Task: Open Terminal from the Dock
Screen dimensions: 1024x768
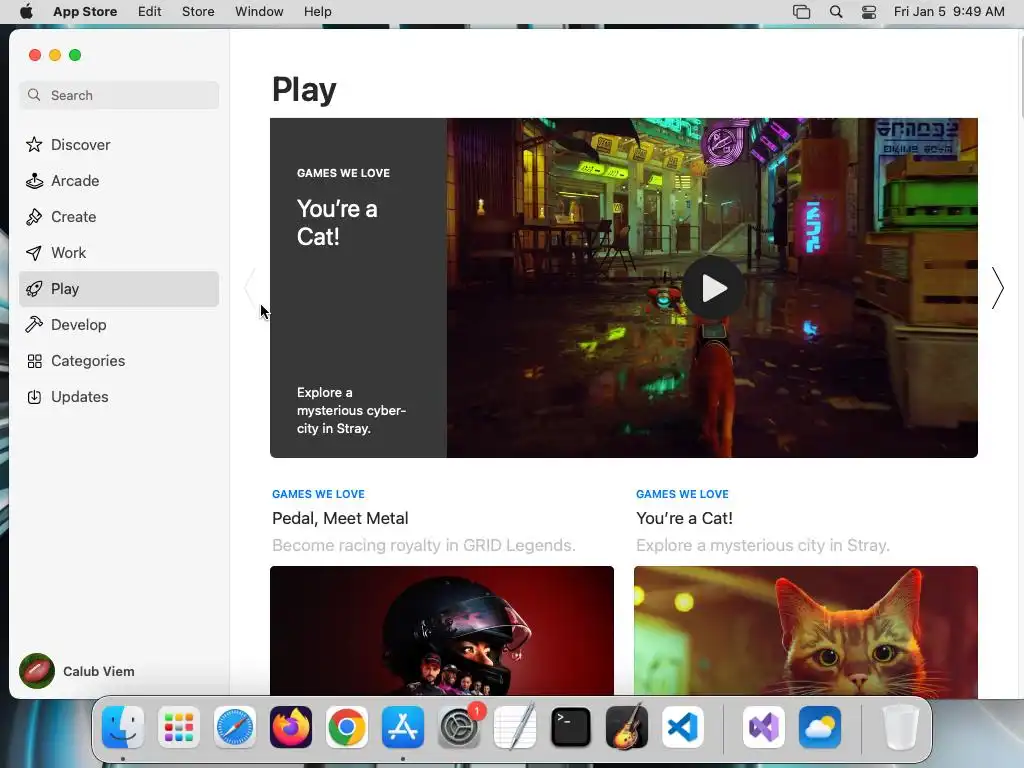Action: coord(571,727)
